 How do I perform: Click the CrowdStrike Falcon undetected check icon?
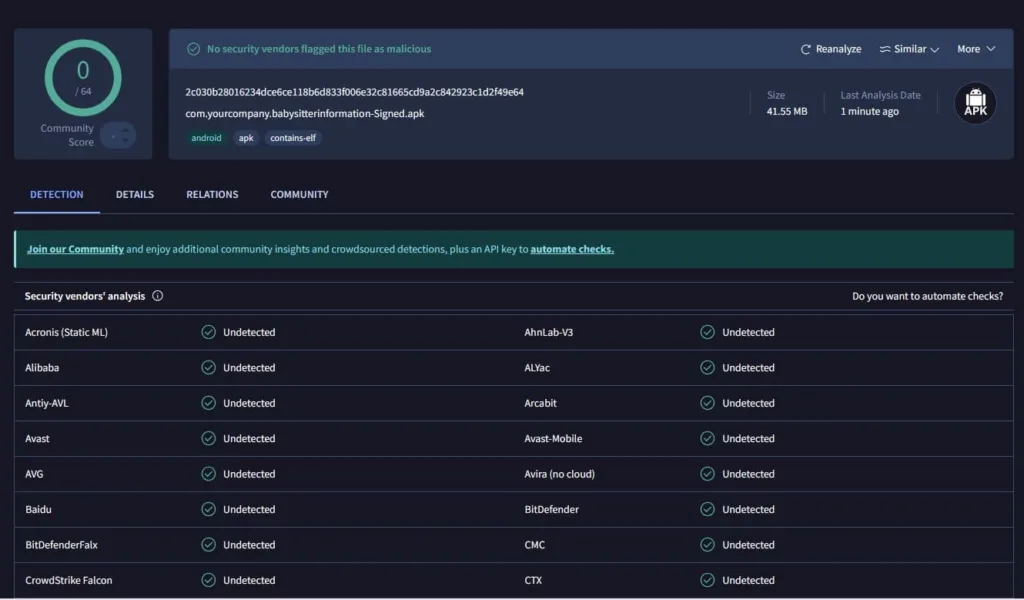(x=209, y=580)
